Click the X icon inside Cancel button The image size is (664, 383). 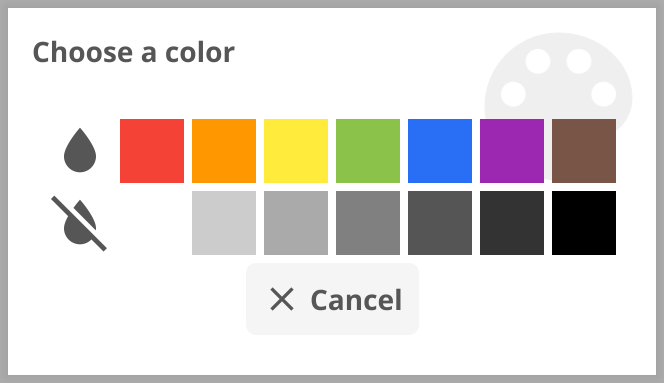282,300
